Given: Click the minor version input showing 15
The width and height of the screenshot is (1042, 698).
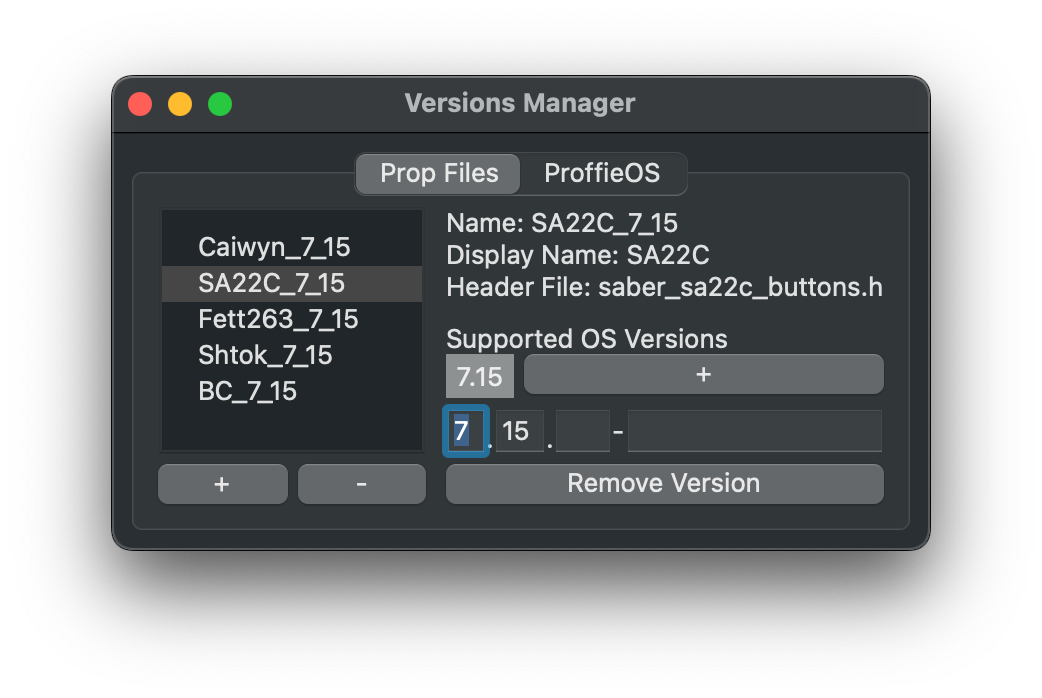Looking at the screenshot, I should pos(519,430).
